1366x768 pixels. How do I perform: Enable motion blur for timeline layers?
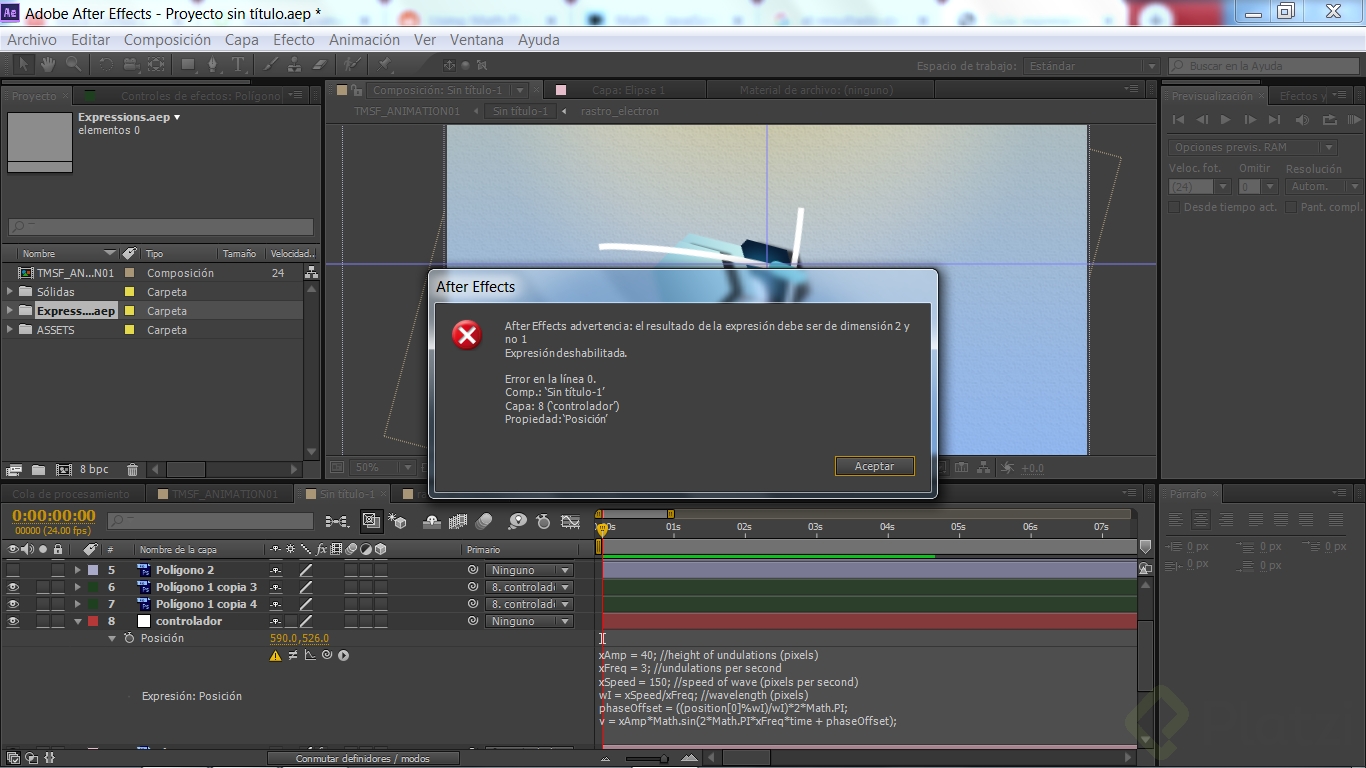[484, 521]
